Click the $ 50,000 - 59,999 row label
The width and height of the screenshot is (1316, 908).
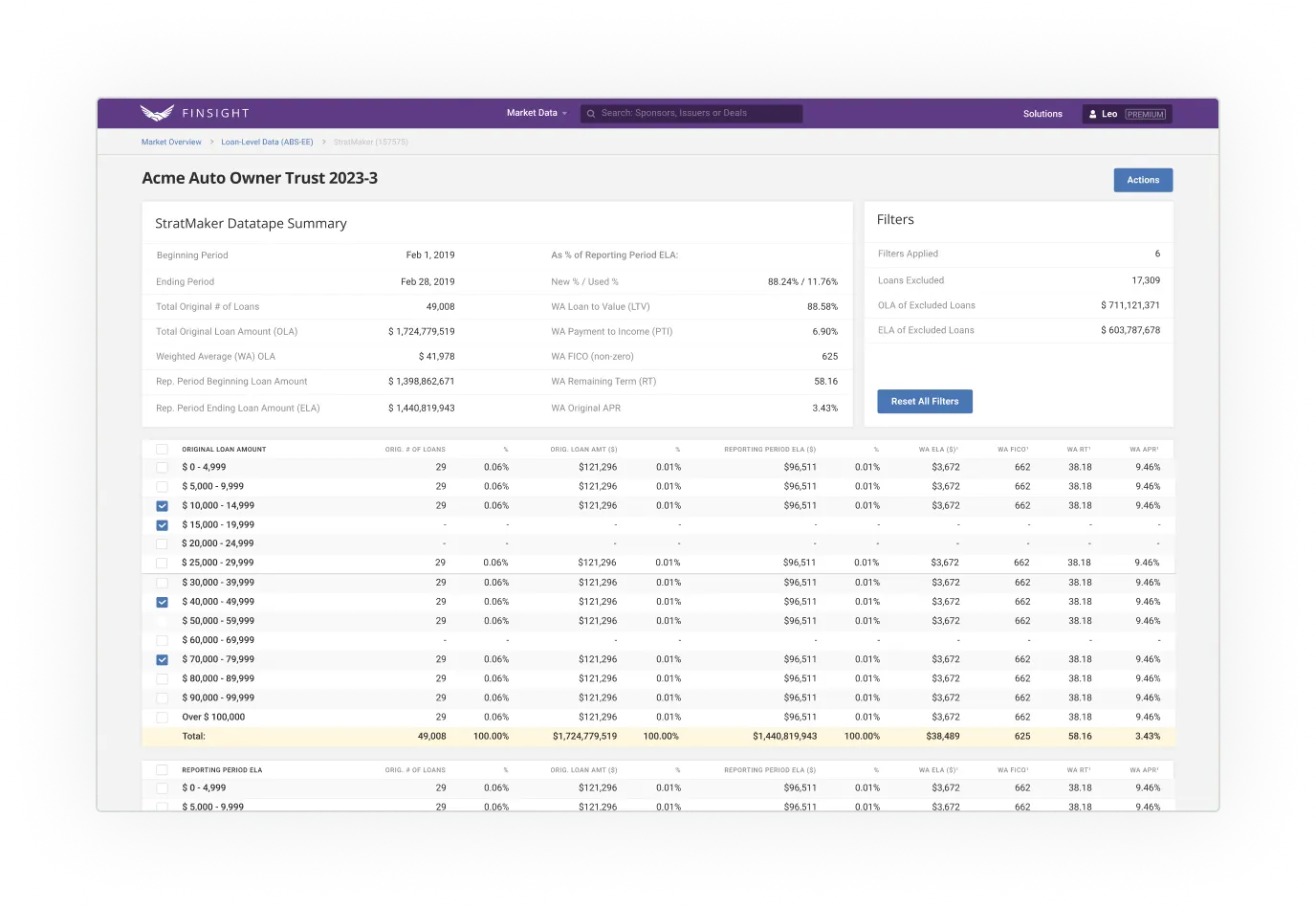(218, 621)
